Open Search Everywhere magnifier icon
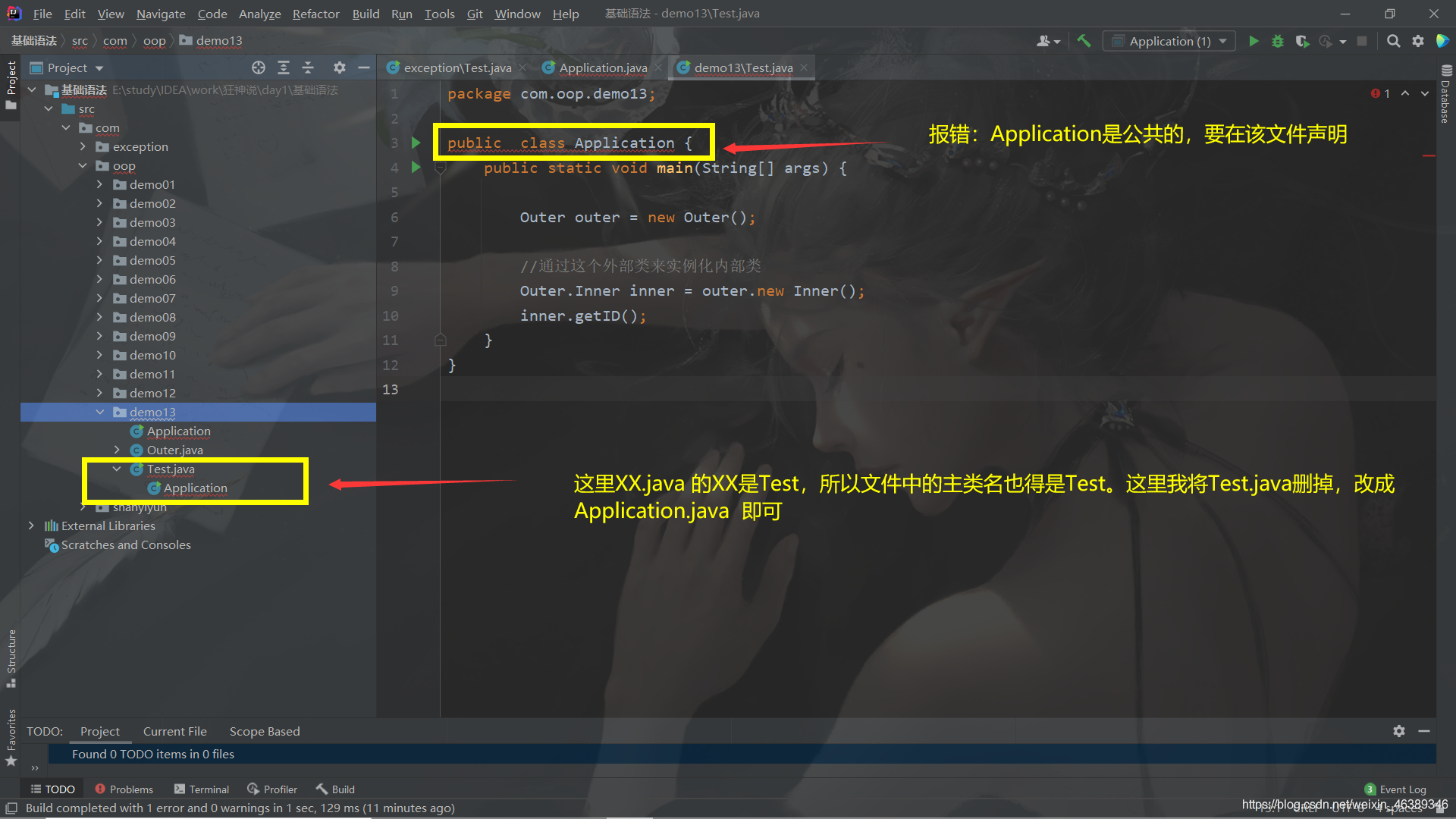Viewport: 1456px width, 819px height. pyautogui.click(x=1393, y=41)
